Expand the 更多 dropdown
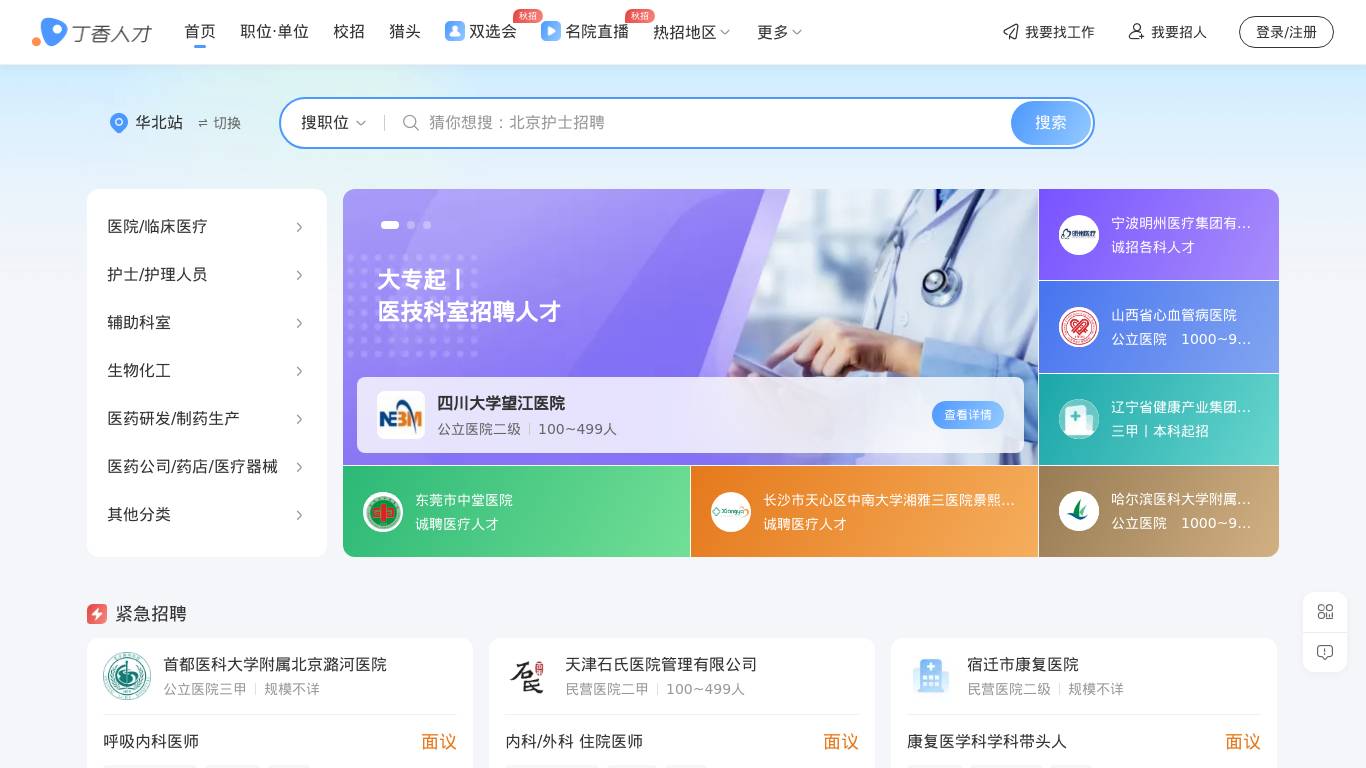1366x768 pixels. pos(799,32)
